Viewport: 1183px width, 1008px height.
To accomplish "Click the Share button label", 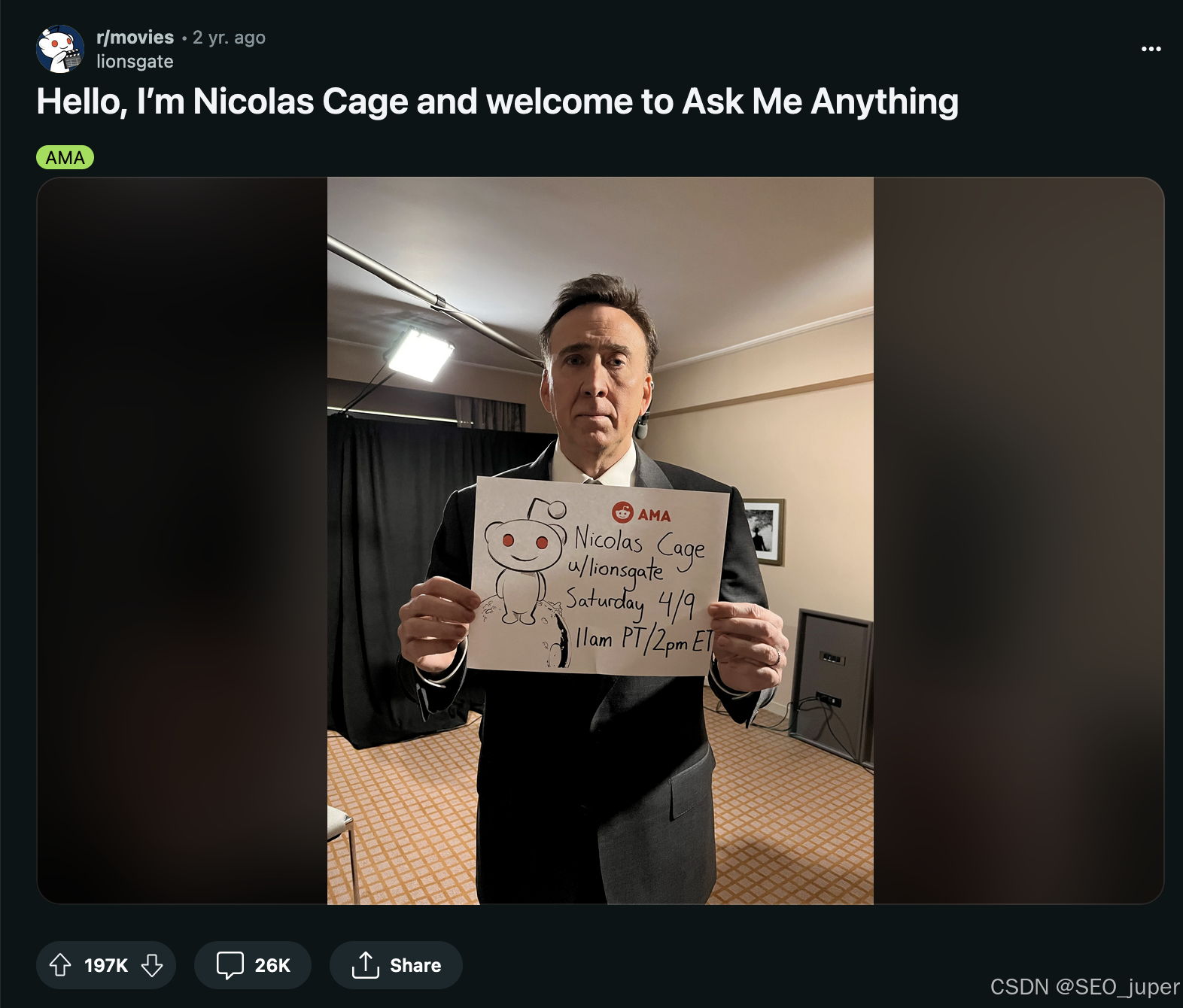I will click(415, 965).
